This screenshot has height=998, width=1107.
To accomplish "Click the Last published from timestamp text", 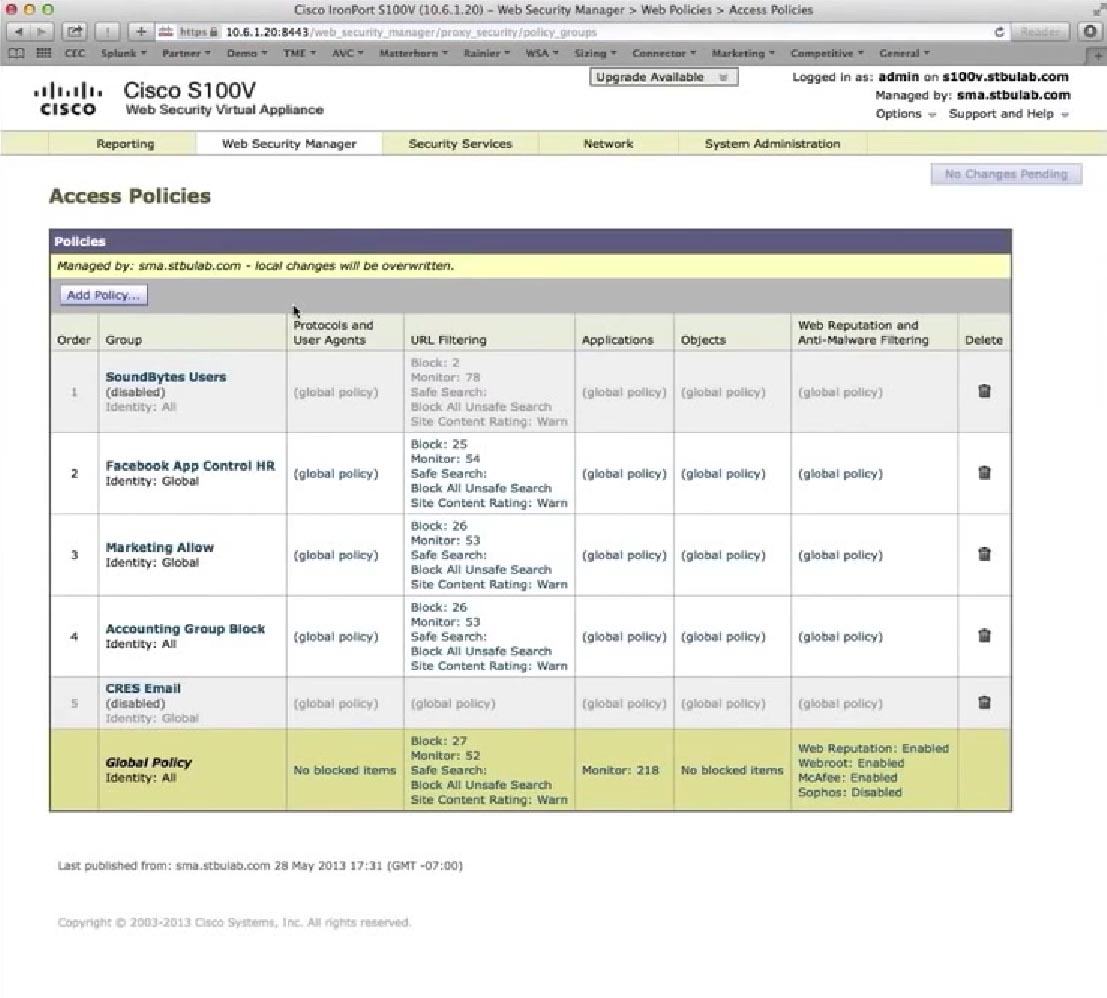I will point(260,865).
